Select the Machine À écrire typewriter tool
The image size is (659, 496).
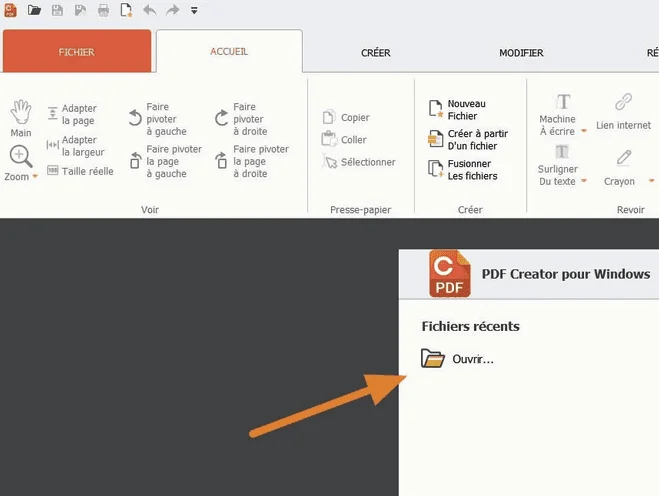click(x=558, y=114)
